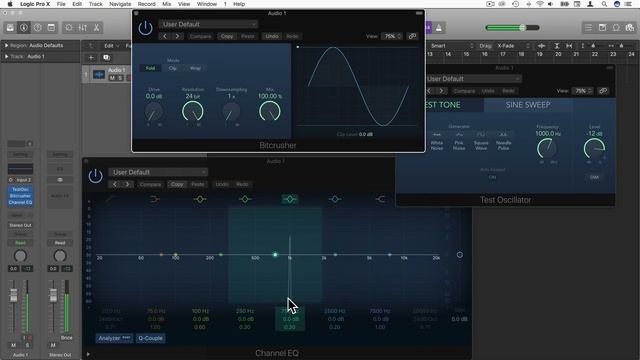Click the horizontal auto zoom icon
640x360 pixels.
click(569, 46)
